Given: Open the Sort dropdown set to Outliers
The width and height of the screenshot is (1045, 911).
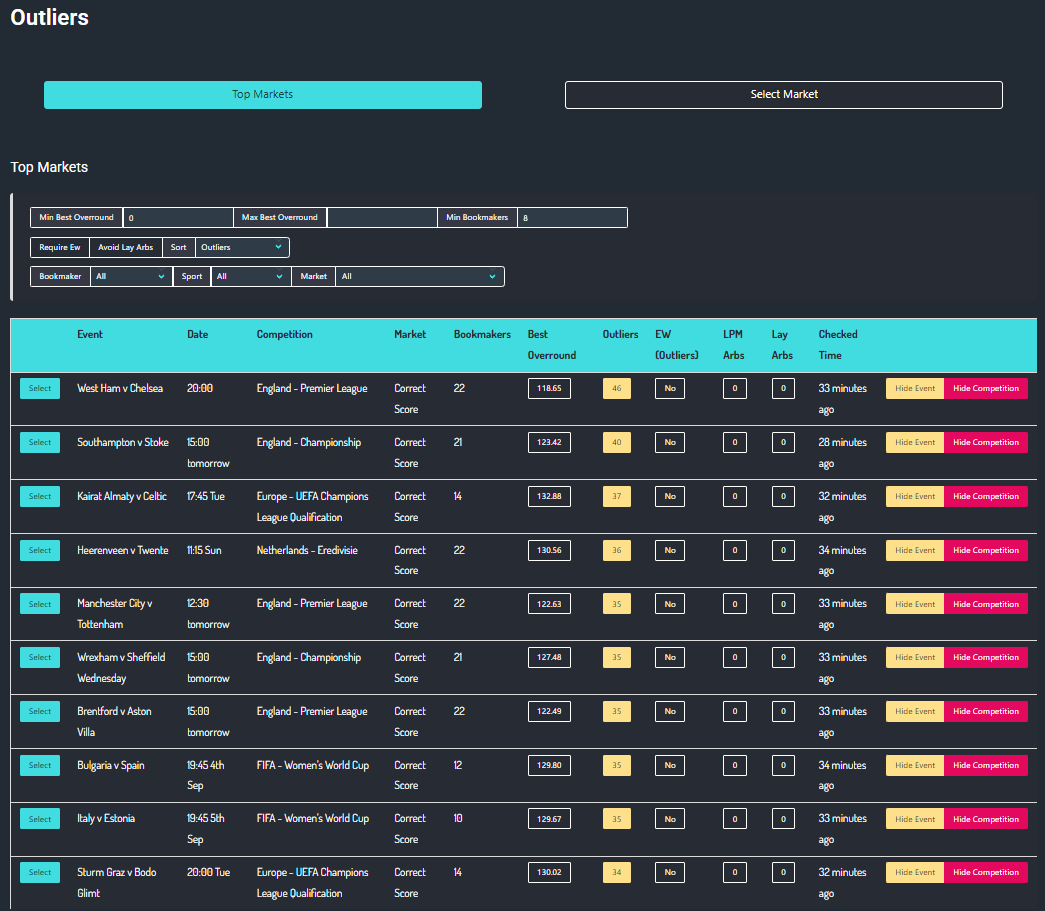Looking at the screenshot, I should 242,247.
